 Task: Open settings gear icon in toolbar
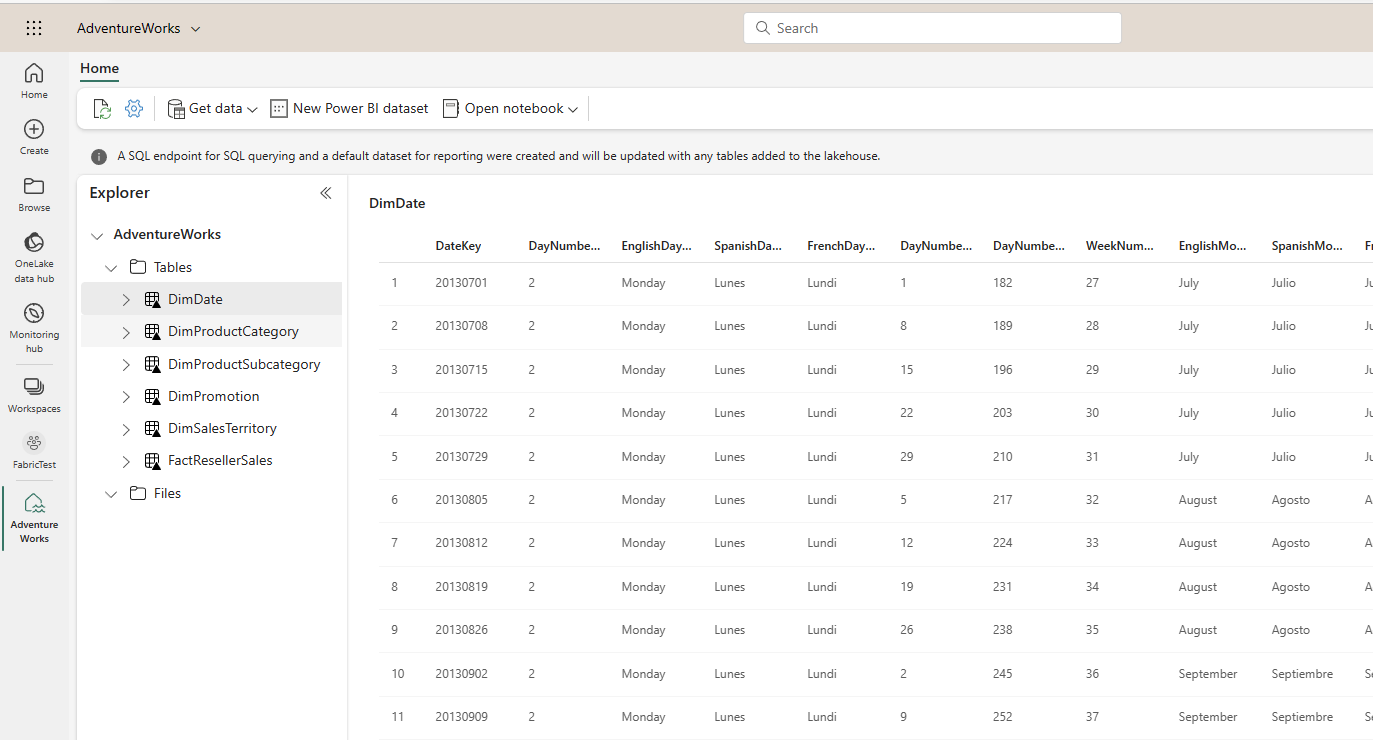[x=134, y=109]
